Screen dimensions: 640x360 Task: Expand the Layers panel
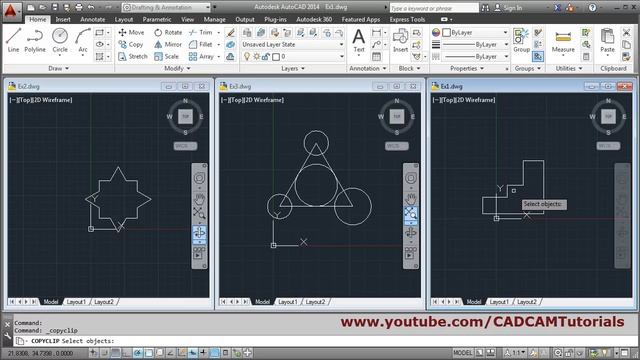[293, 69]
